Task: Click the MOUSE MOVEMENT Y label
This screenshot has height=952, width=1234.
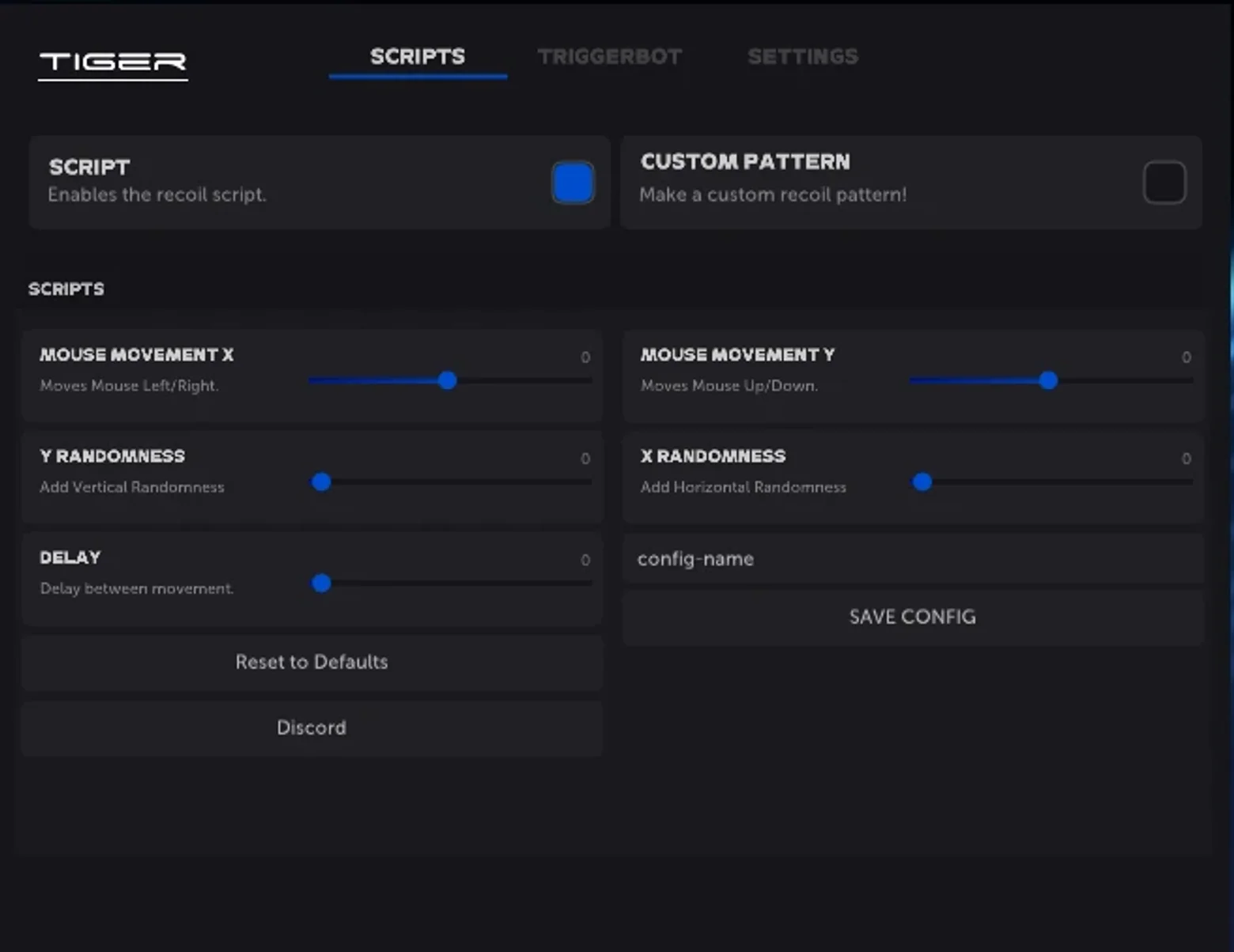Action: [x=737, y=354]
